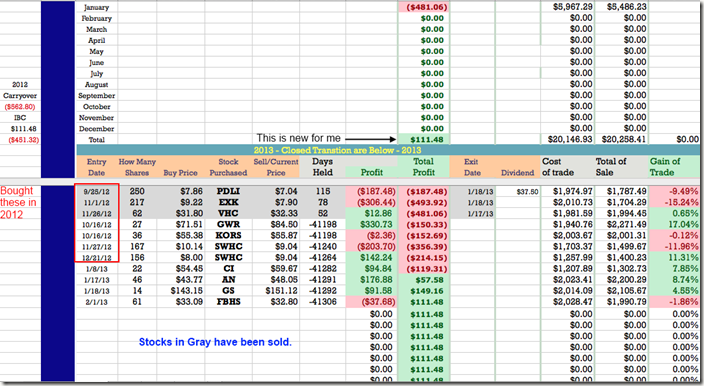Viewport: 704px width, 386px height.
Task: Click the VHC stock ticker cell
Action: (228, 213)
